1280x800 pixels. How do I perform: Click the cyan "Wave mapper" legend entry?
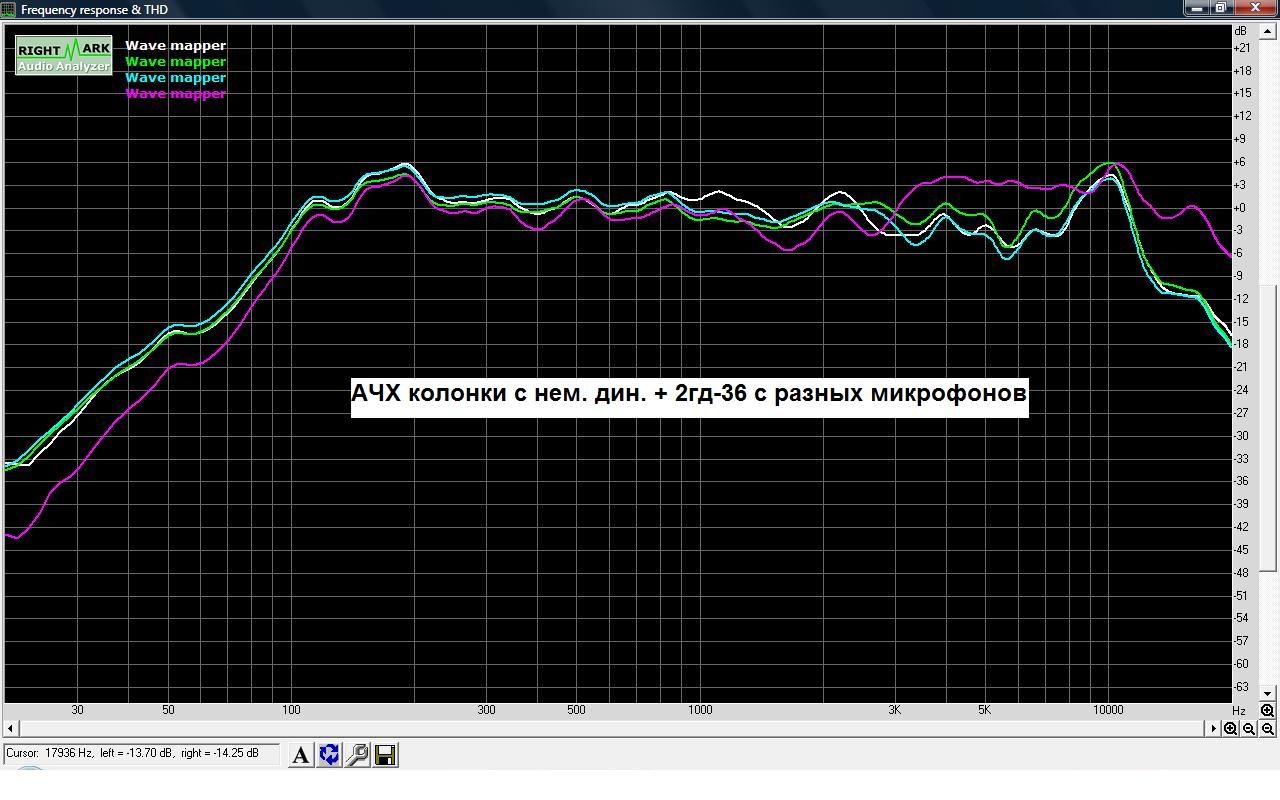(176, 78)
